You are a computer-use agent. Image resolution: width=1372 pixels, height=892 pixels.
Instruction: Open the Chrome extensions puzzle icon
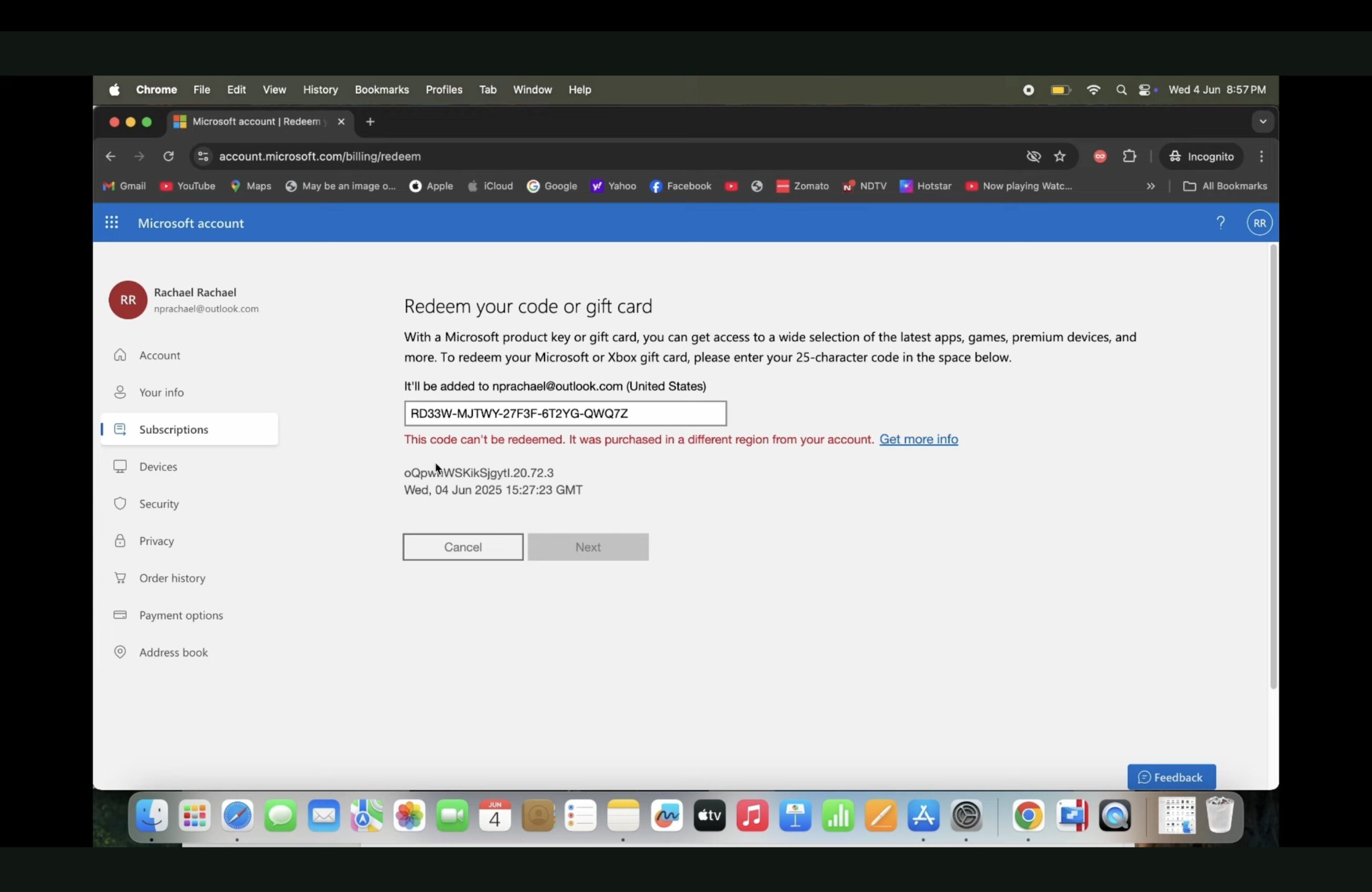[x=1129, y=157]
